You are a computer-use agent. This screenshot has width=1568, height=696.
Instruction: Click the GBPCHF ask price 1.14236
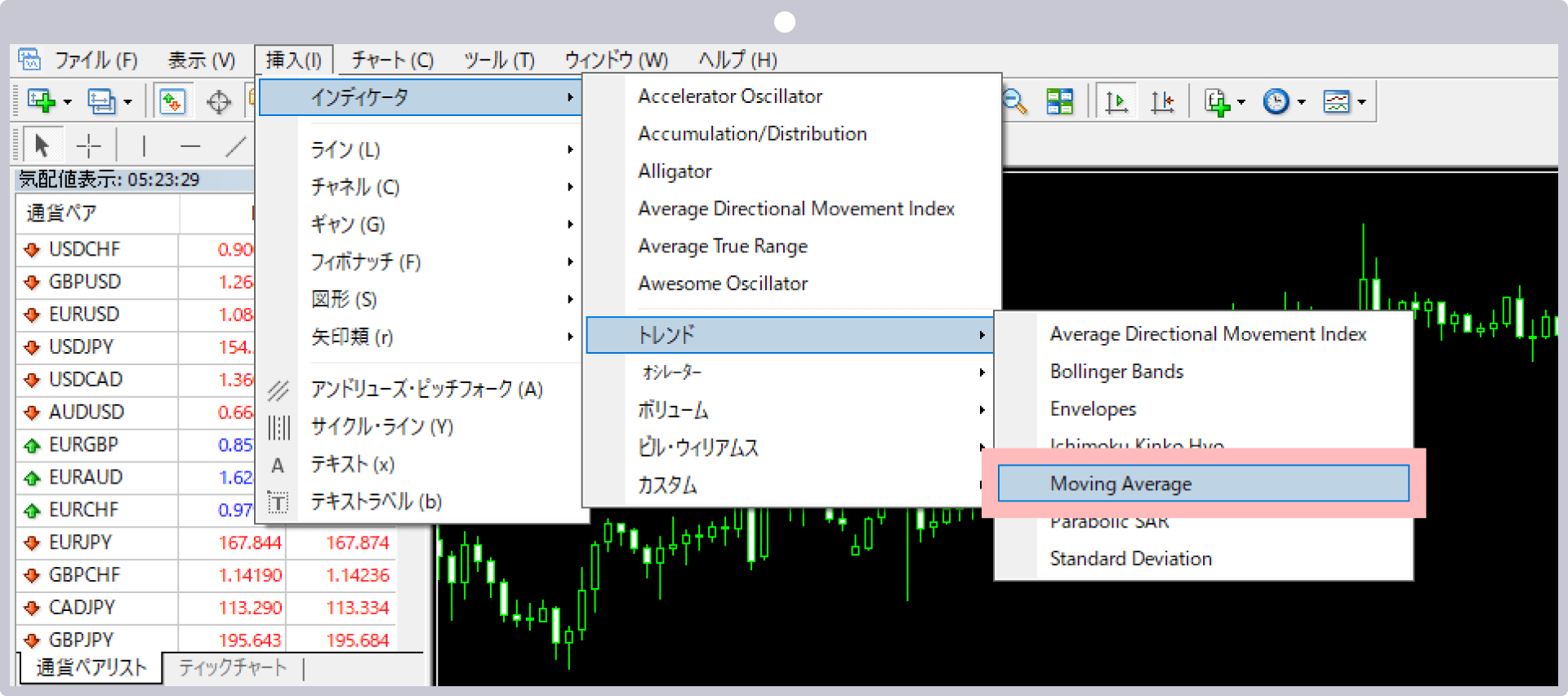pos(358,576)
